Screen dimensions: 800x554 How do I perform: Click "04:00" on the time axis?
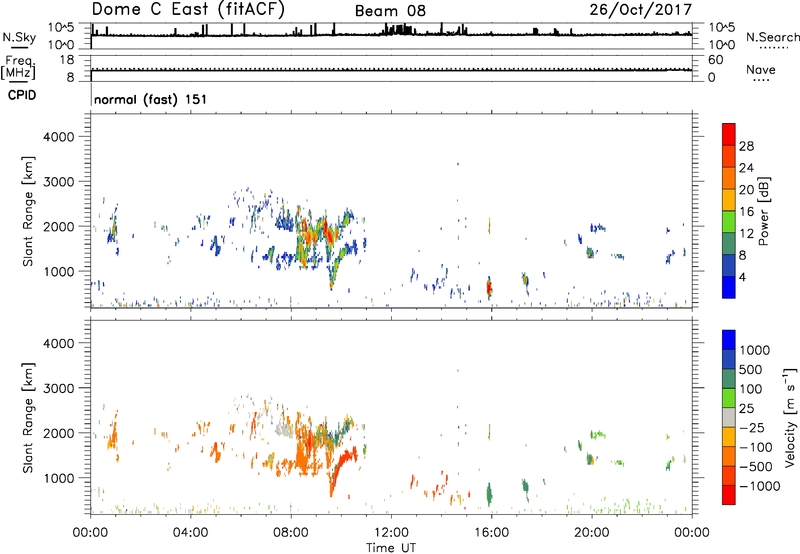pyautogui.click(x=191, y=533)
